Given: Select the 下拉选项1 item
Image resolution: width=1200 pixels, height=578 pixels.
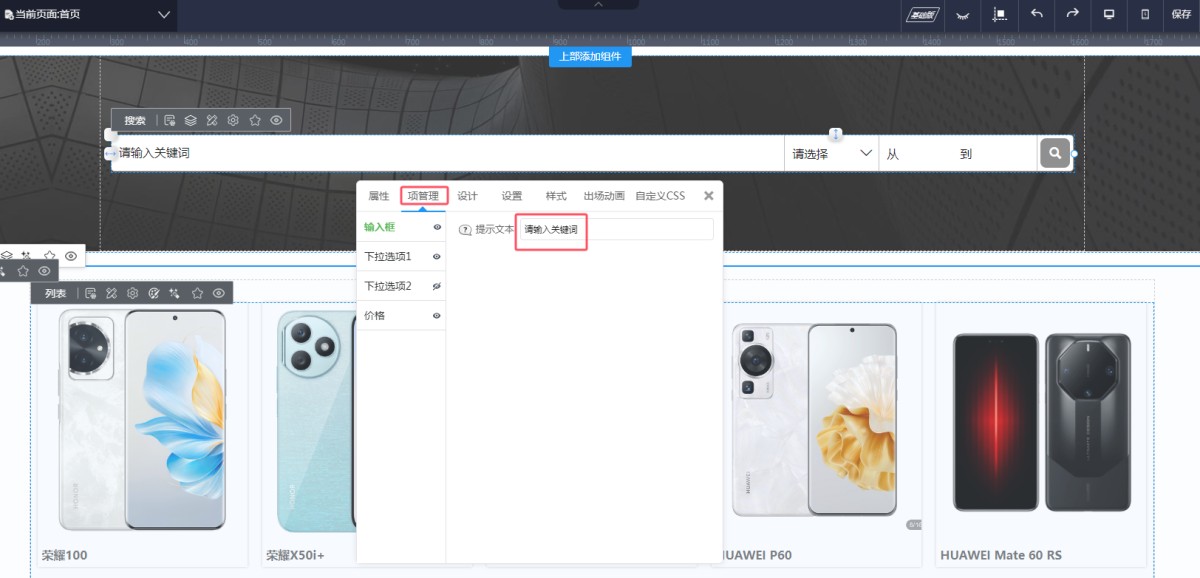Looking at the screenshot, I should click(x=401, y=257).
